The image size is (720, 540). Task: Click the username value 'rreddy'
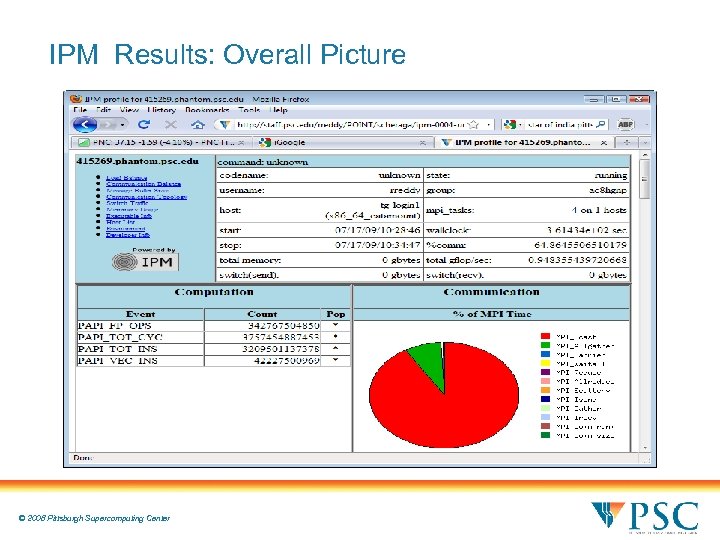(405, 190)
